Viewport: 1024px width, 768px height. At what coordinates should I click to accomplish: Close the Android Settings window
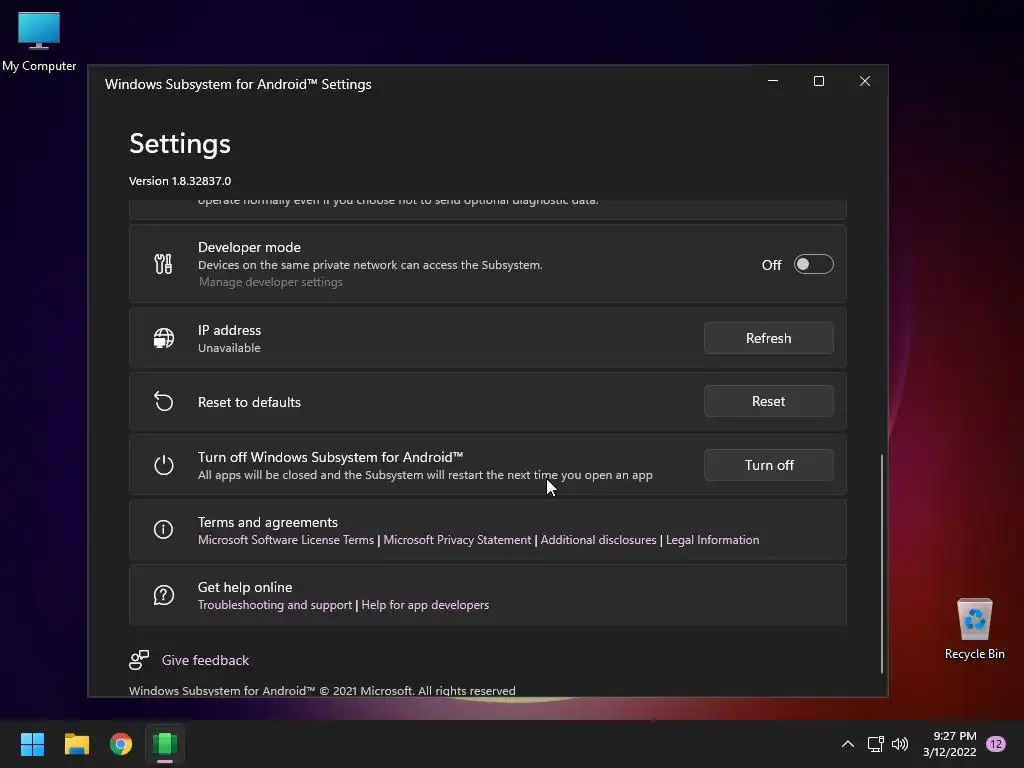click(x=865, y=81)
